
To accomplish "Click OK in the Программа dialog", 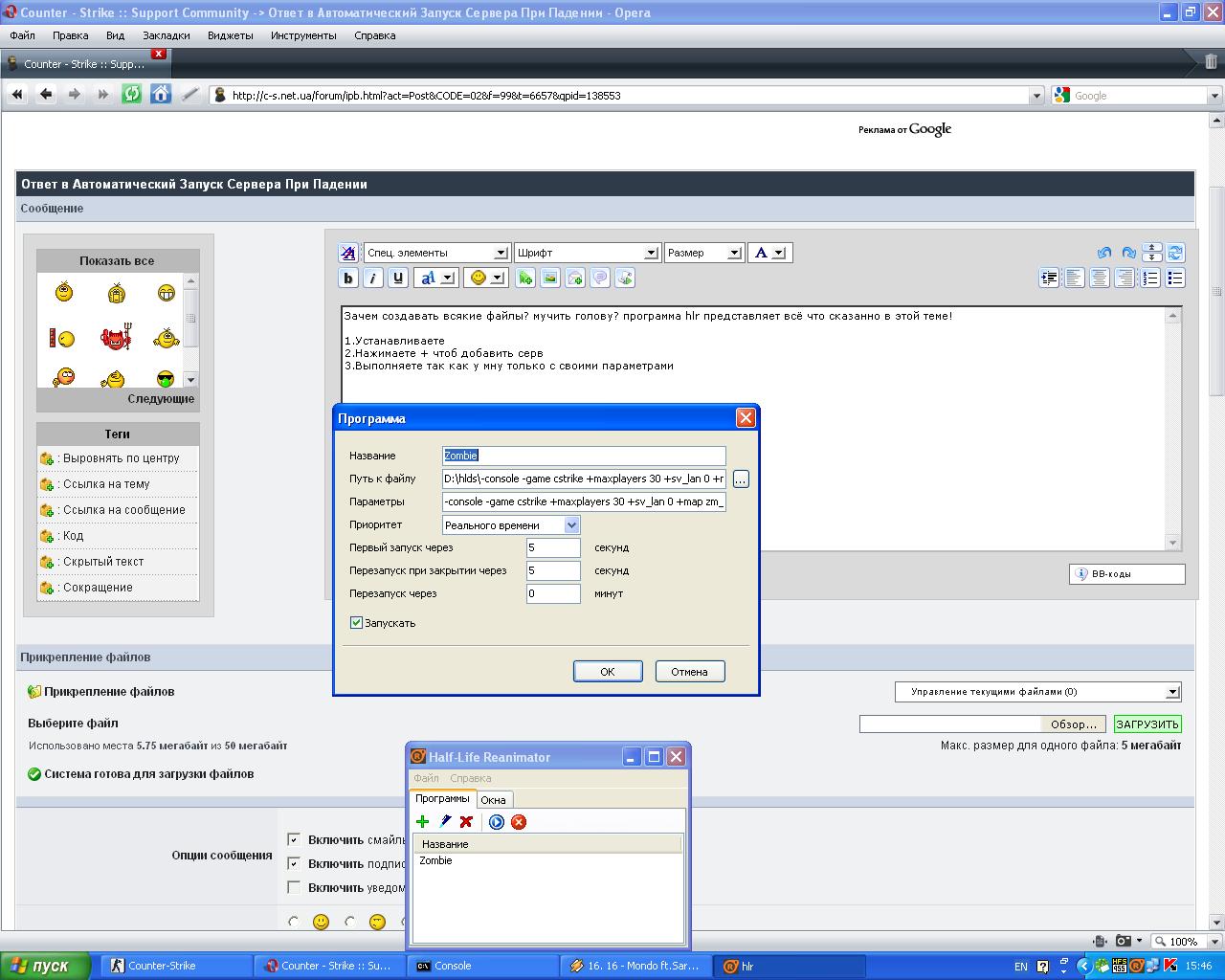I will click(608, 672).
